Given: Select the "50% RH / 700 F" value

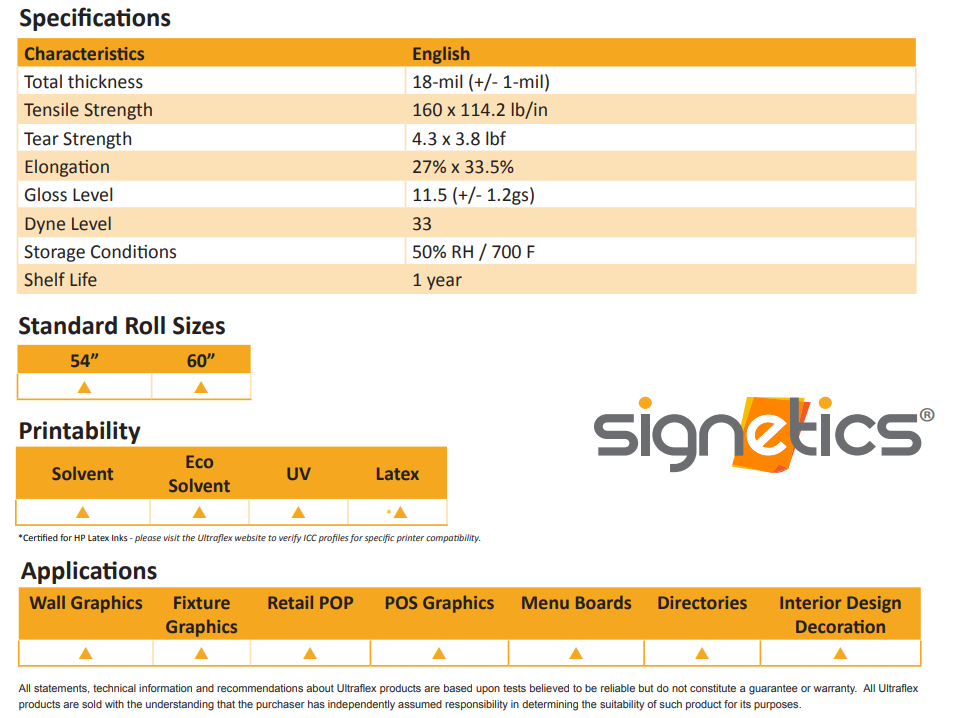Looking at the screenshot, I should pyautogui.click(x=473, y=252).
